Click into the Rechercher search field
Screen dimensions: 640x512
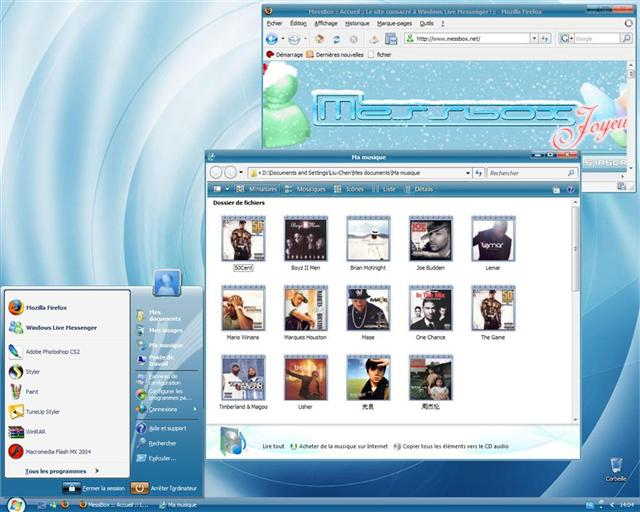527,173
